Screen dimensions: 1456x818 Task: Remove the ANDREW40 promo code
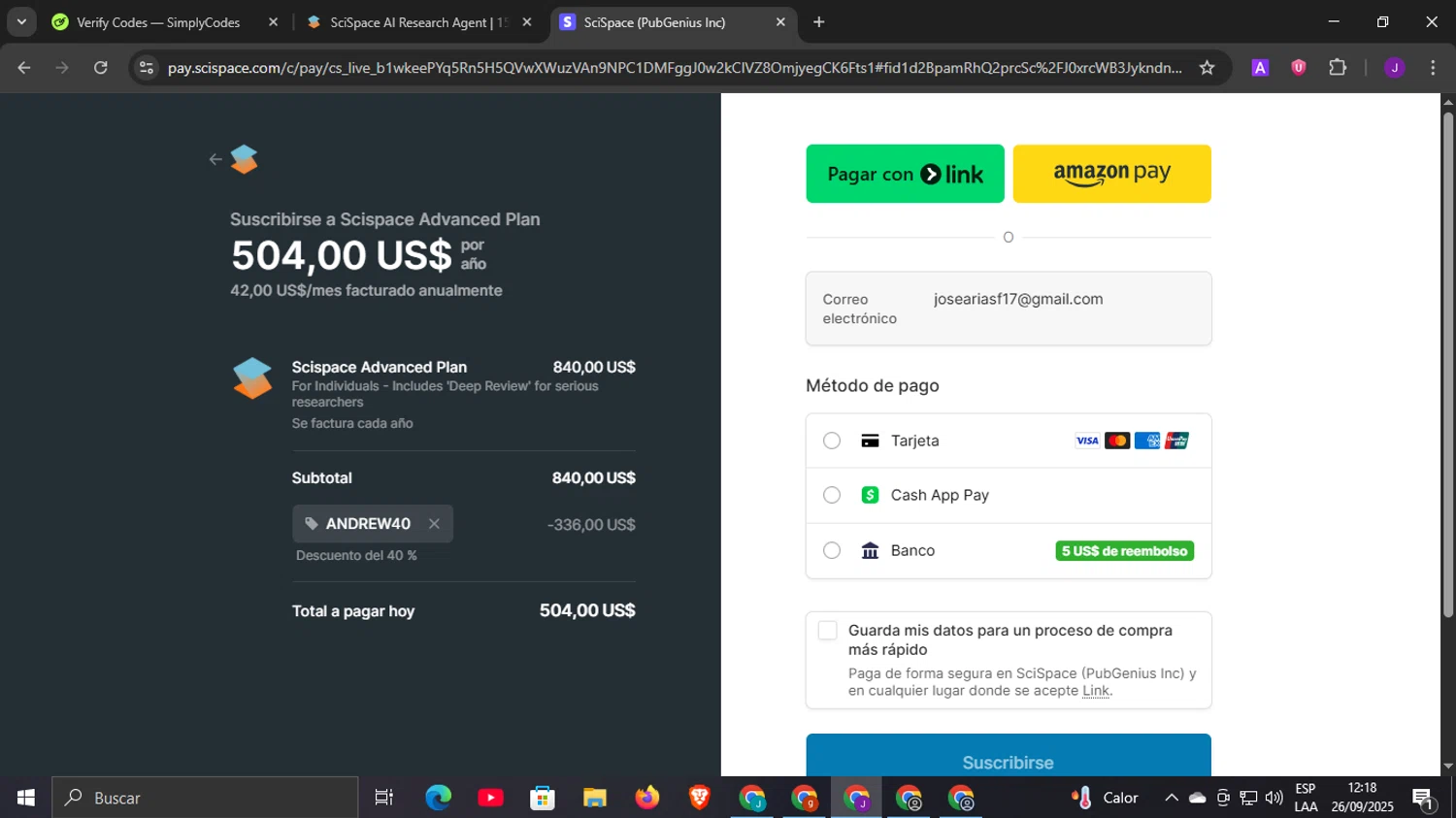click(x=434, y=524)
